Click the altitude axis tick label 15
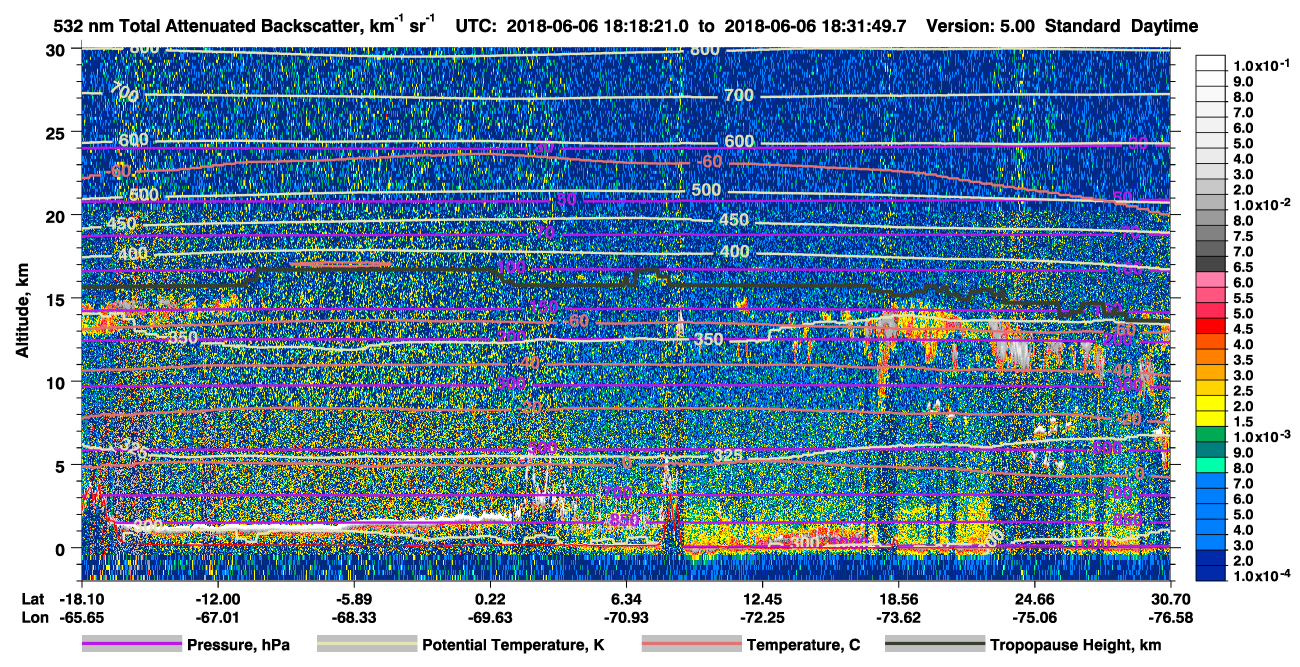 click(x=57, y=298)
